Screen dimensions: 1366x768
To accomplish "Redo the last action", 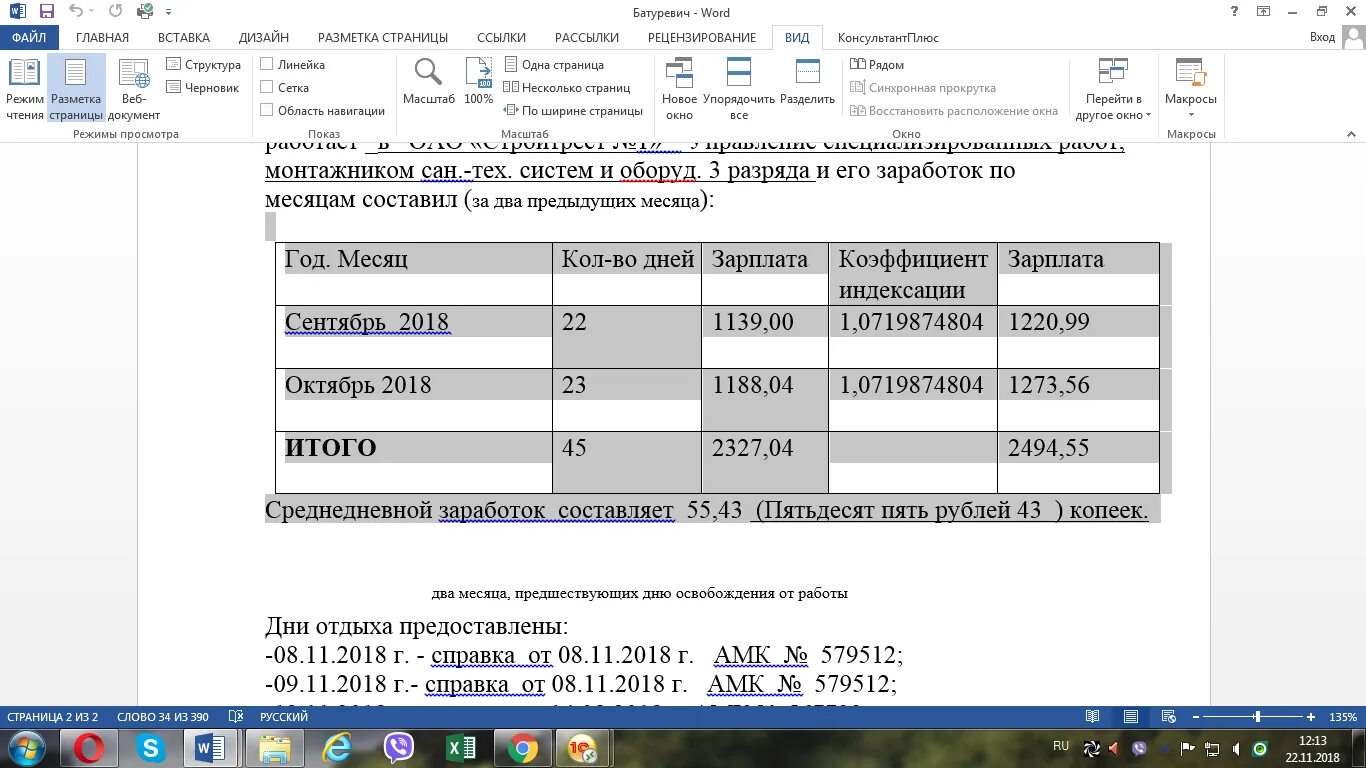I will [x=115, y=12].
